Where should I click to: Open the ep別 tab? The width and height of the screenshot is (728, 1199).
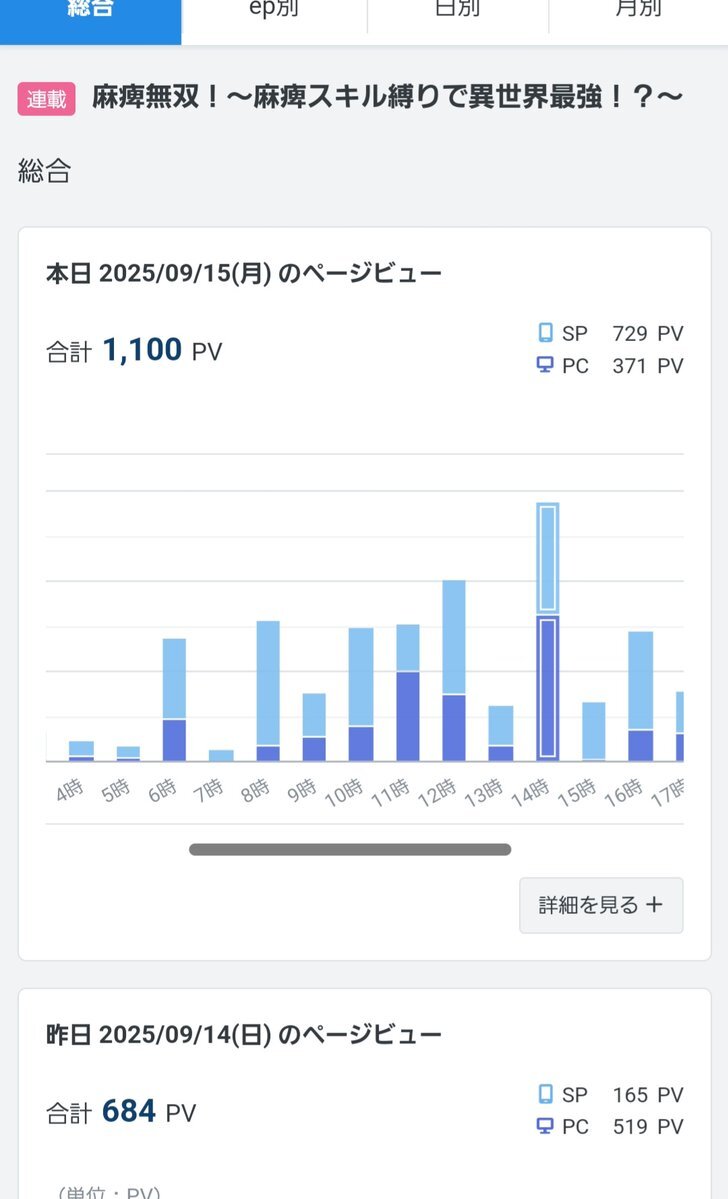pos(274,12)
